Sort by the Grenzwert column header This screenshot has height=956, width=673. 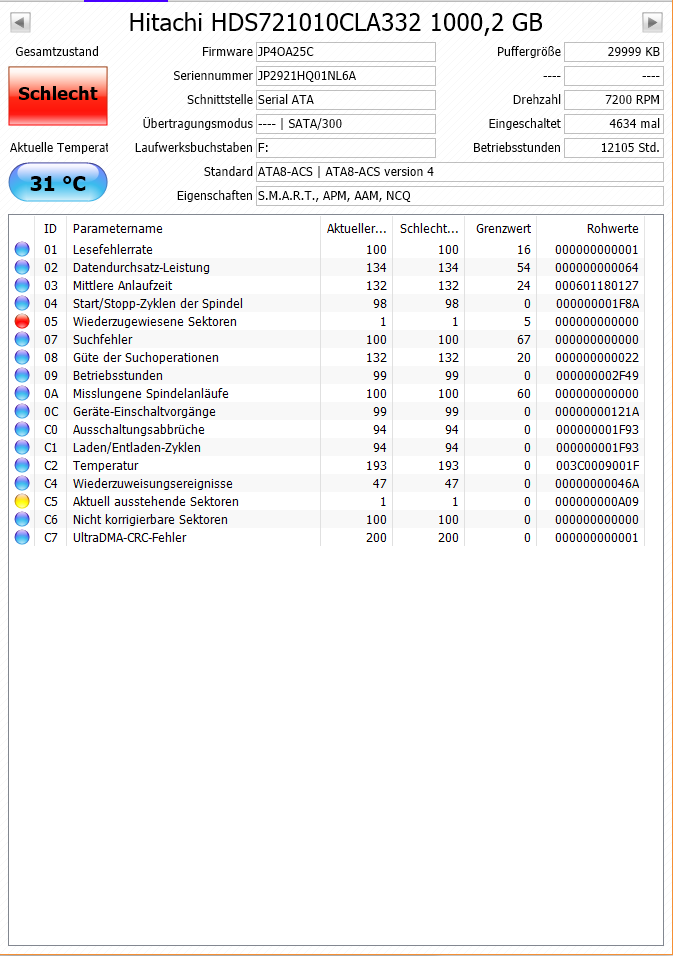tap(500, 229)
